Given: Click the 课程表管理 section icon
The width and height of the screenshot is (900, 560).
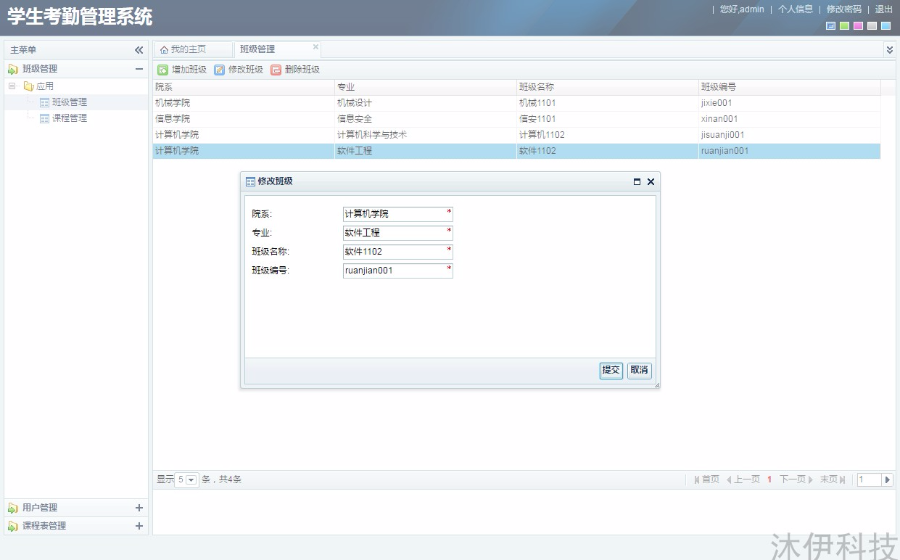Looking at the screenshot, I should coord(13,526).
